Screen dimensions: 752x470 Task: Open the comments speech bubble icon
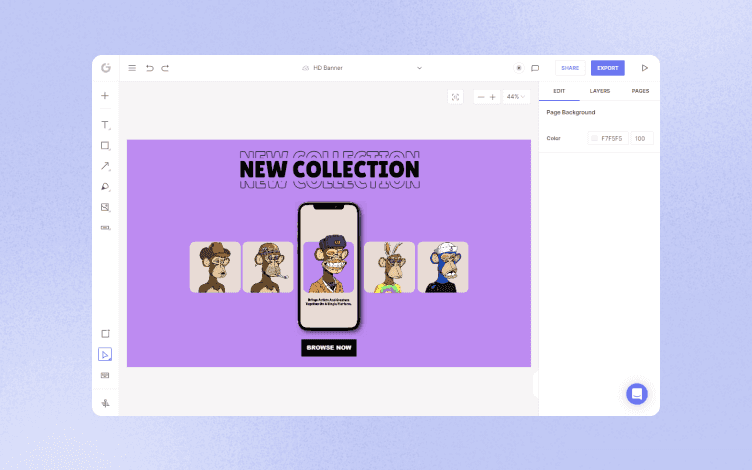click(535, 68)
